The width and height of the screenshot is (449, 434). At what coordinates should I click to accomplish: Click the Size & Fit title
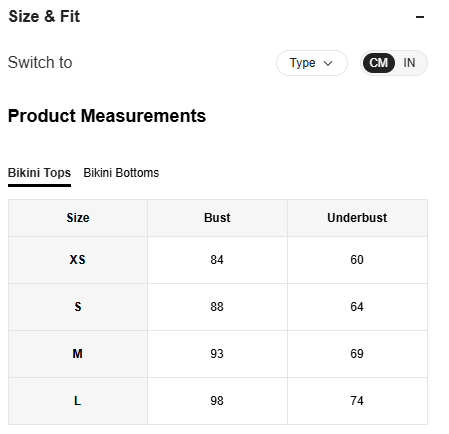pos(44,16)
